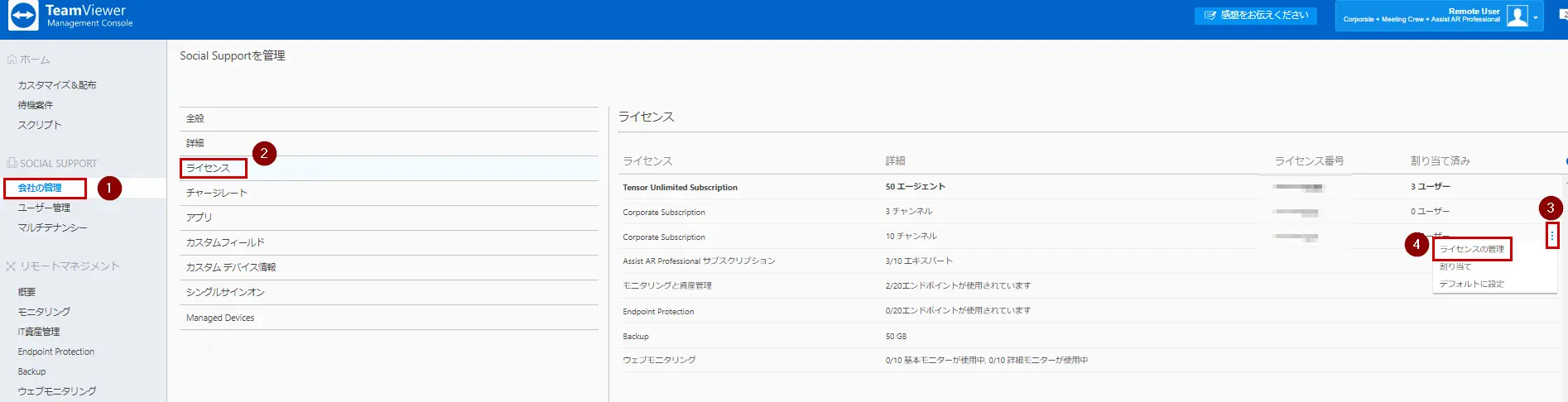Viewport: 1568px width, 402px height.
Task: Select the 全般 settings tab
Action: [x=389, y=118]
